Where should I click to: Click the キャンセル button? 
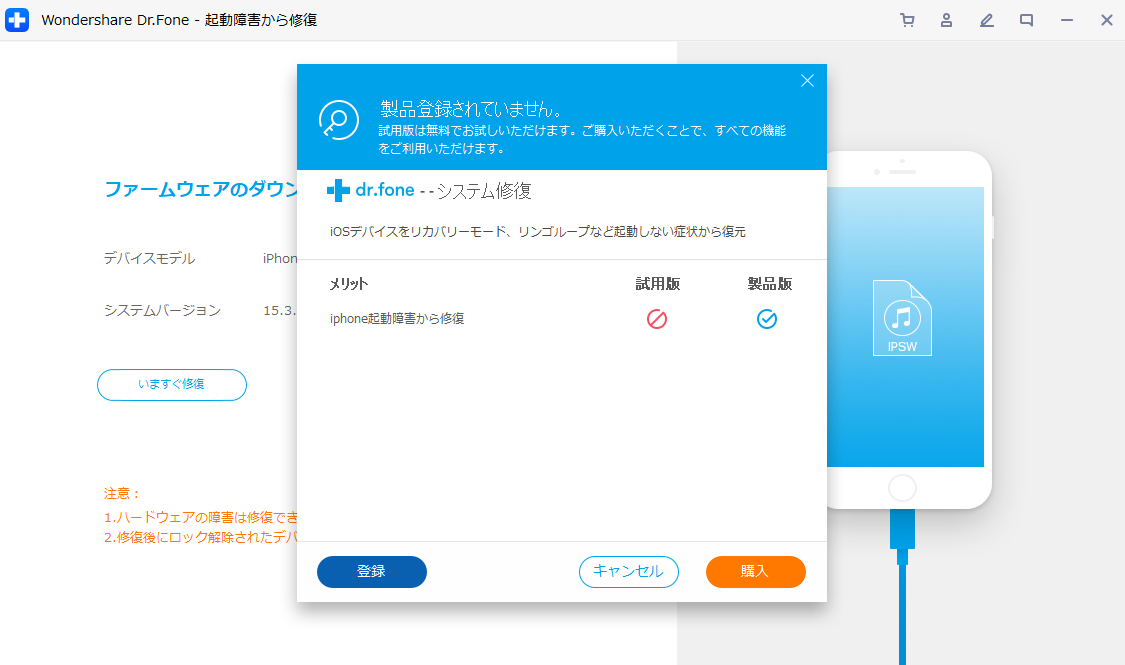[x=629, y=572]
